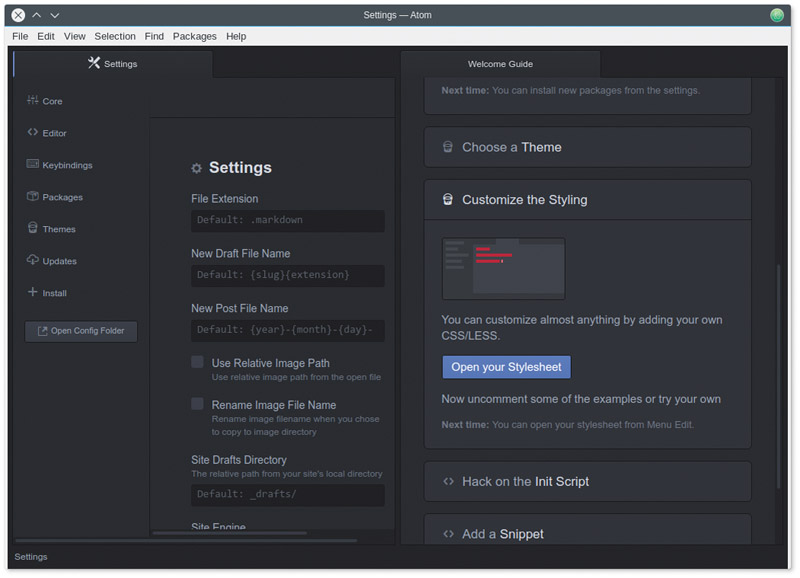Image resolution: width=800 pixels, height=578 pixels.
Task: Click the paint bucket icon beside Choose a Theme
Action: (x=447, y=147)
